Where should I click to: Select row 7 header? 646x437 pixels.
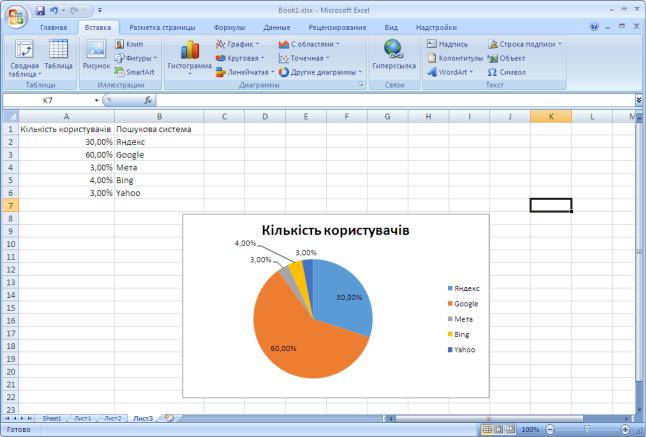(x=11, y=206)
